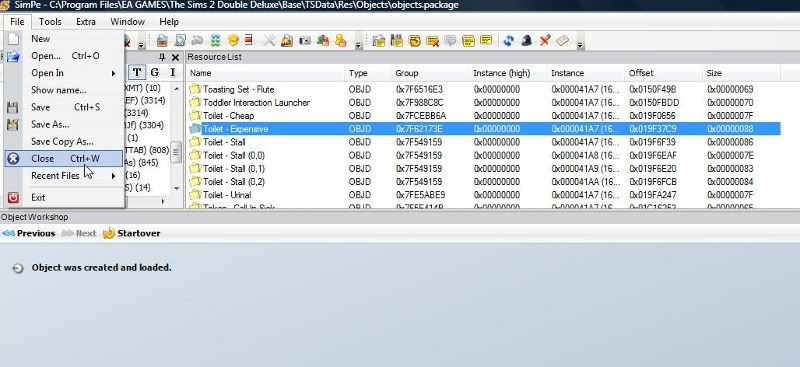Open the overflow dropdown at the toolbar's right end
800x367 pixels.
tap(580, 45)
